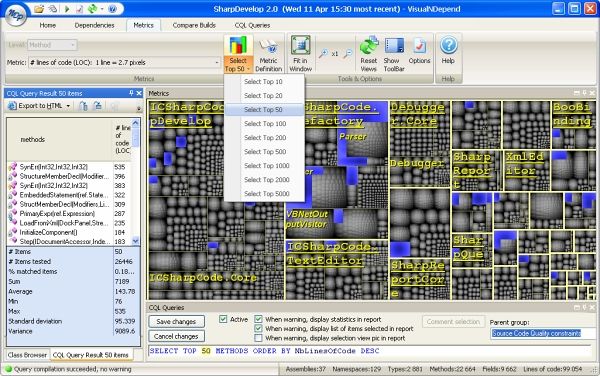
Task: Open the Show ToolBar icon
Action: tap(394, 46)
